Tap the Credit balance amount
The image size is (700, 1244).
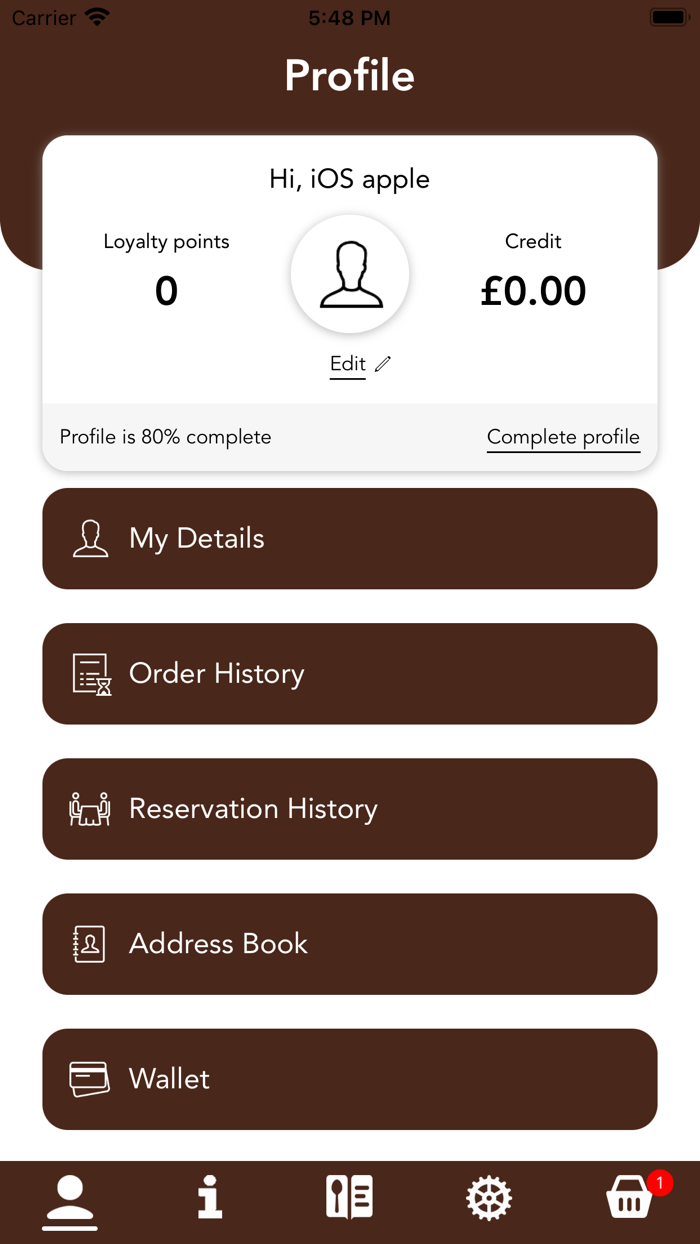pos(533,291)
